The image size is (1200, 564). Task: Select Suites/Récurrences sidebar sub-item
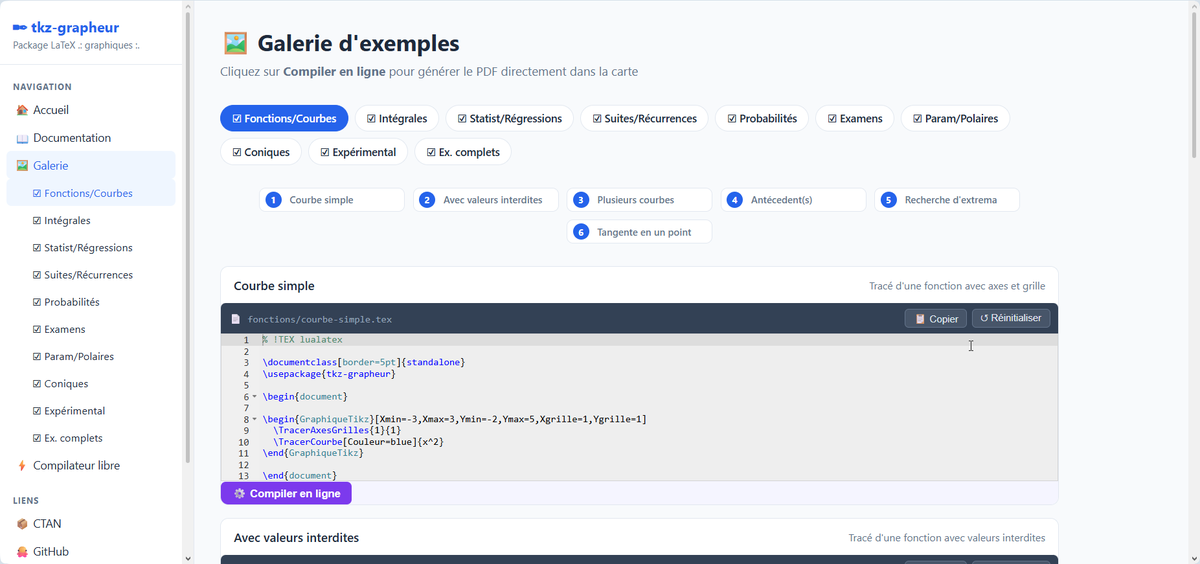click(91, 274)
